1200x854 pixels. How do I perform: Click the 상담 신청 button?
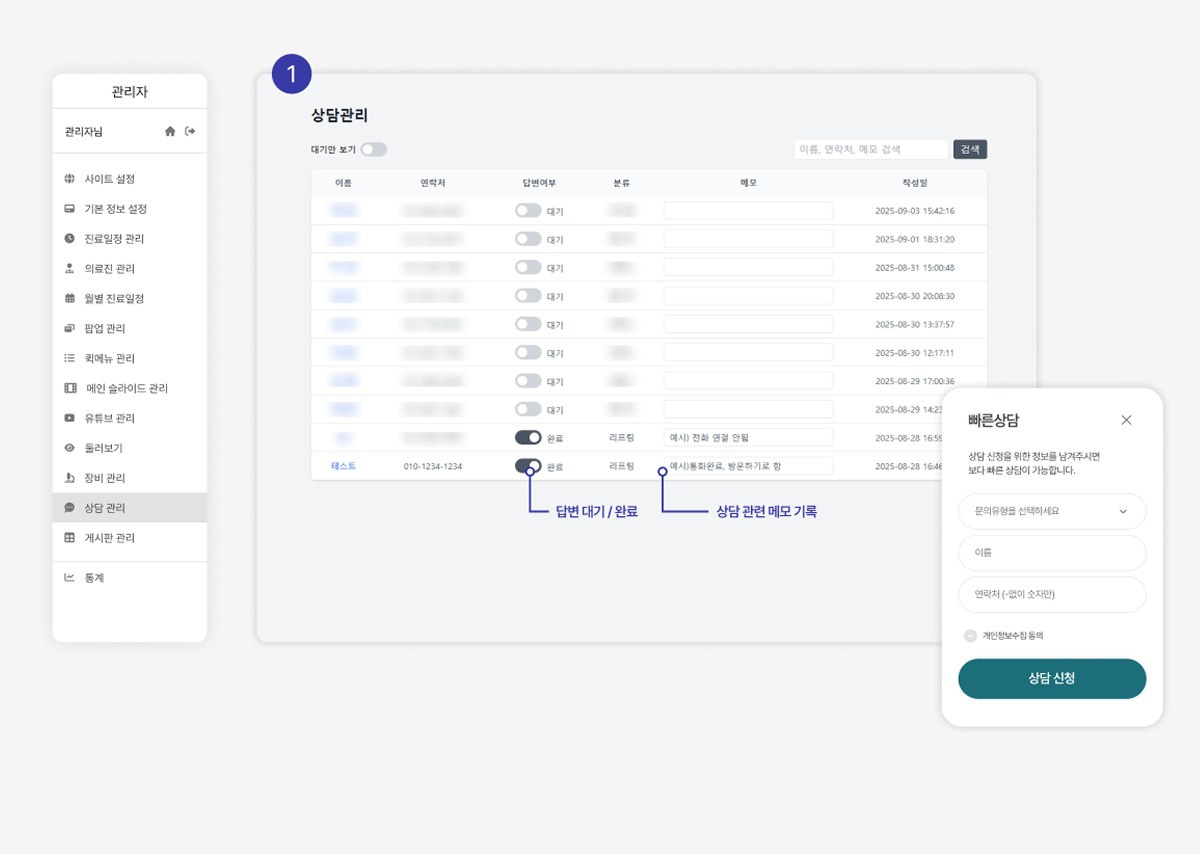coord(1052,678)
